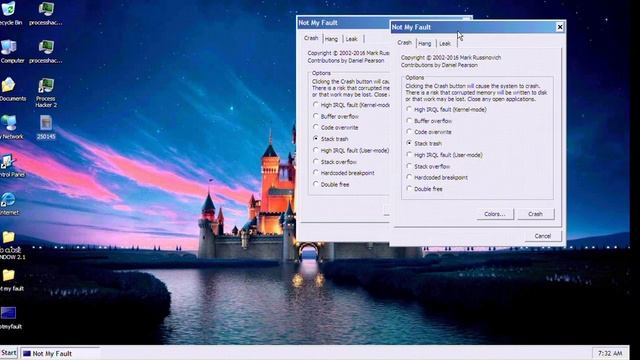
Task: Close the front Not My Fault window
Action: coord(560,27)
